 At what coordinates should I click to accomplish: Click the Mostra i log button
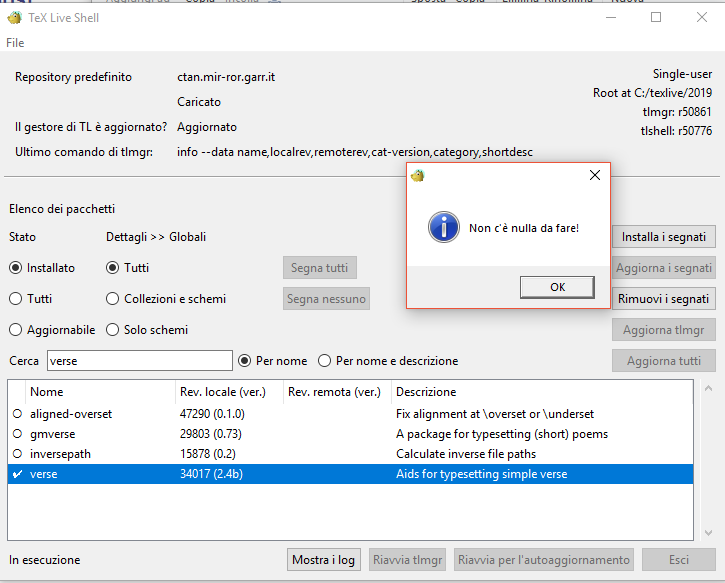click(324, 560)
